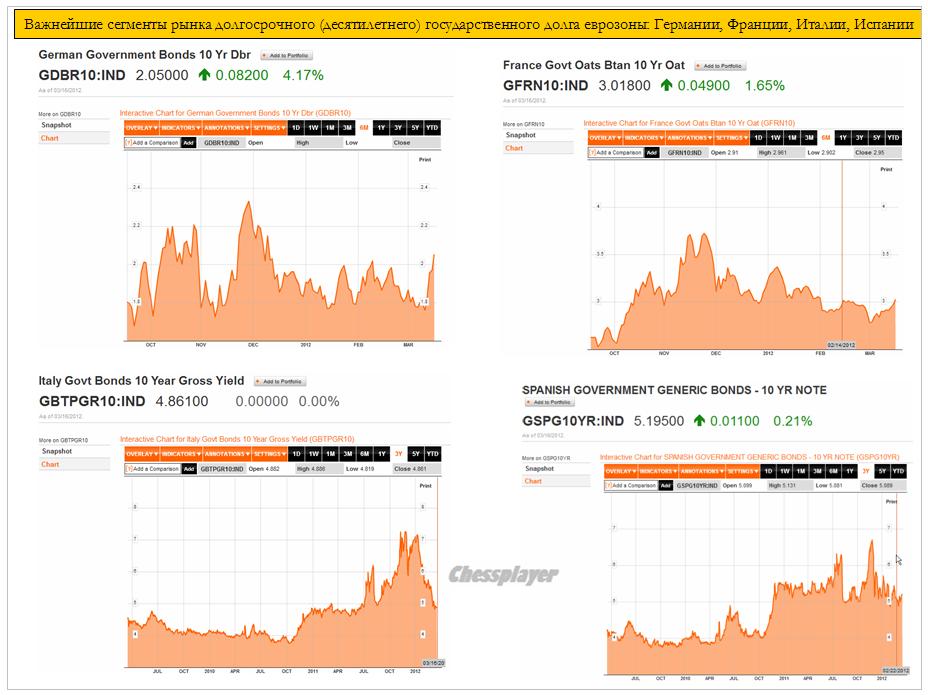Set Spanish chart to 1Y range
The height and width of the screenshot is (695, 928).
(849, 471)
